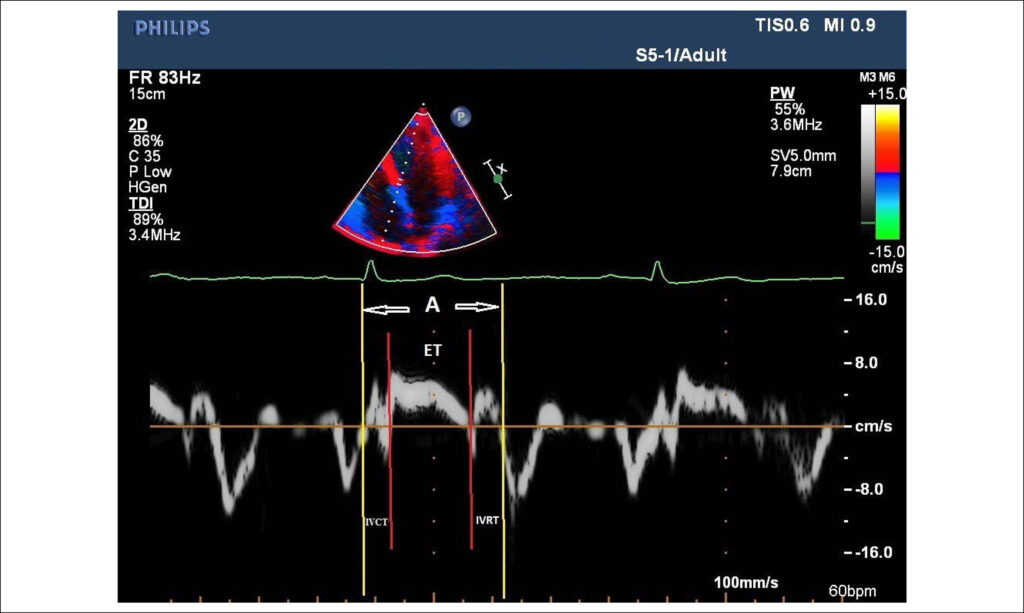Click the S5-1/Adult transducer preset text
This screenshot has height=613, width=1024.
click(681, 55)
